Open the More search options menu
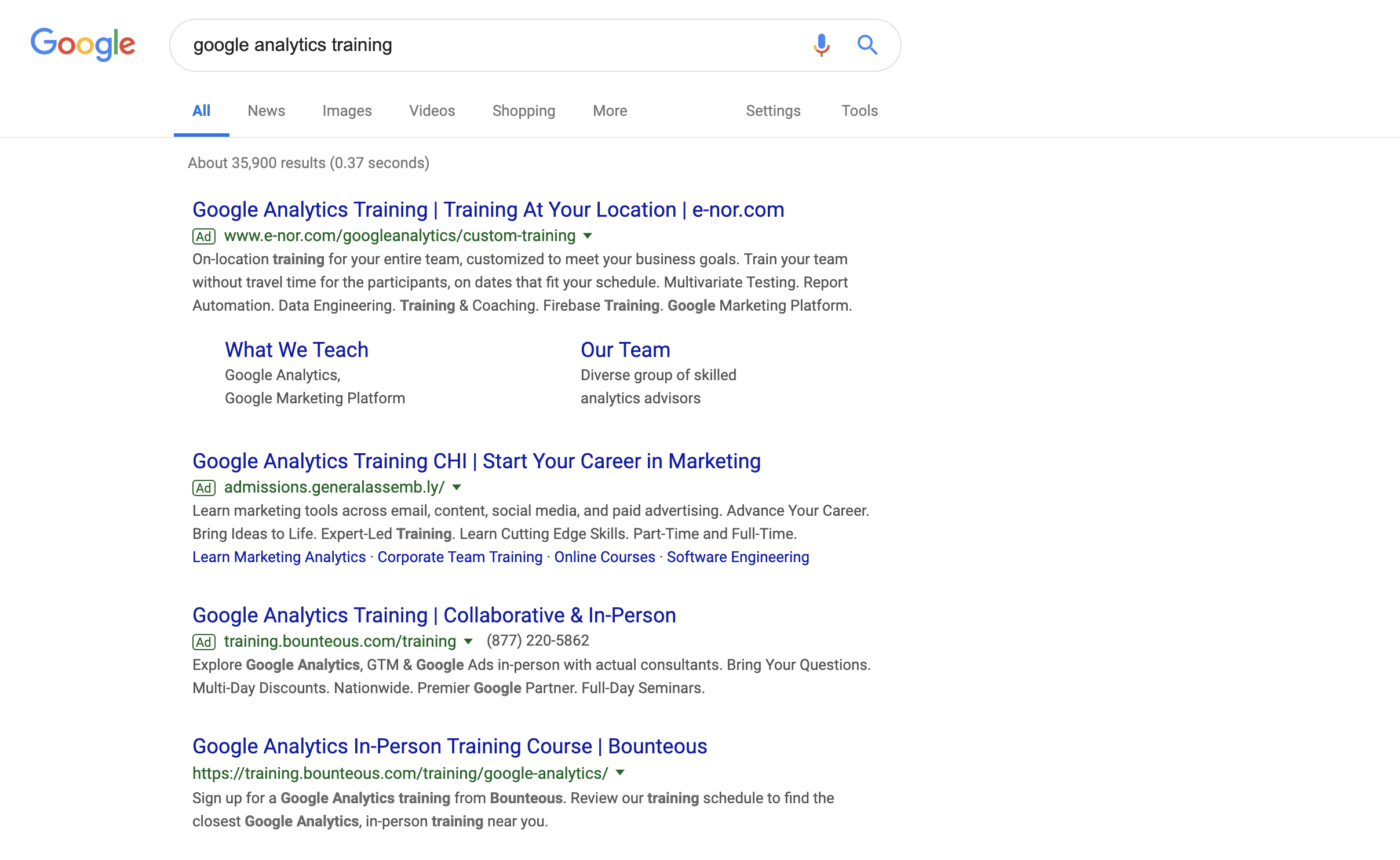1400x860 pixels. [610, 111]
